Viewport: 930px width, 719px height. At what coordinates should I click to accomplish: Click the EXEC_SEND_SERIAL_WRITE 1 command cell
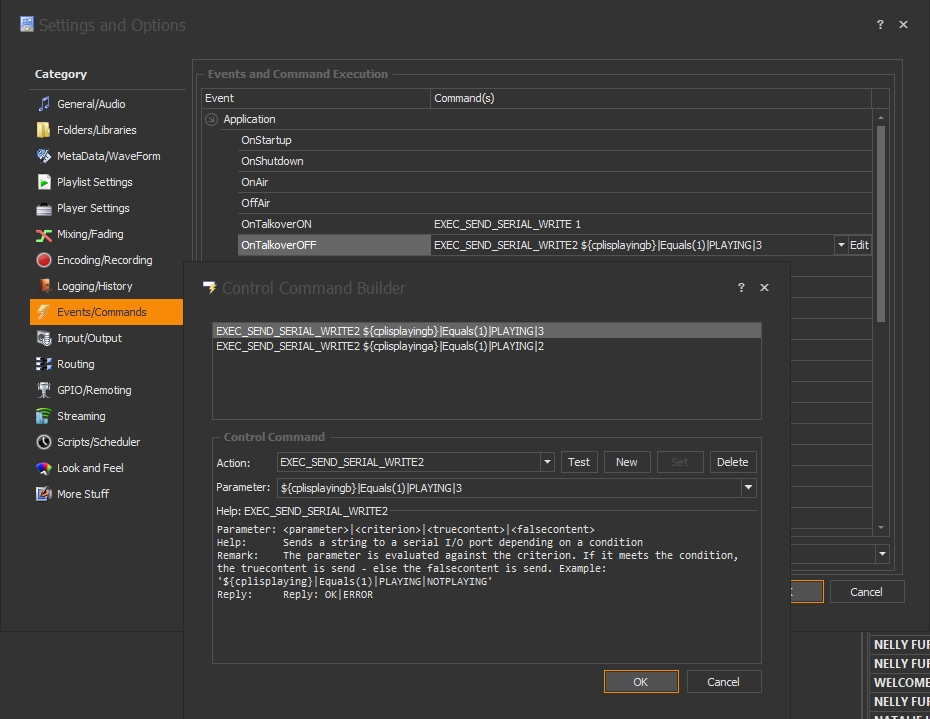[x=651, y=224]
